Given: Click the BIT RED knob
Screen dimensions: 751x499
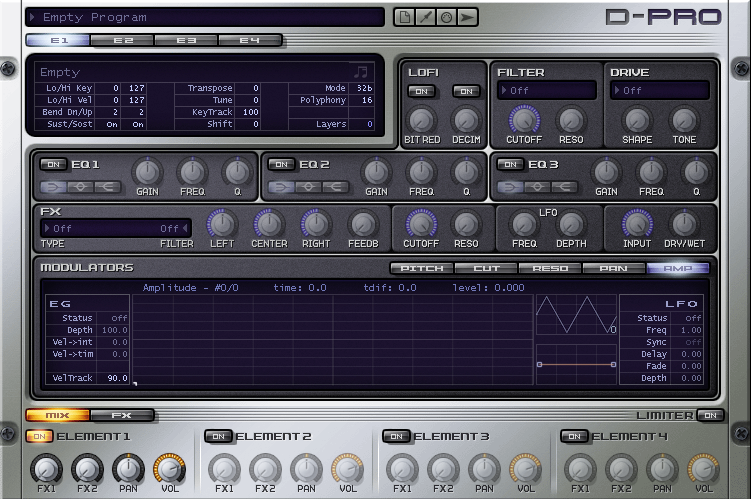Looking at the screenshot, I should (x=421, y=120).
